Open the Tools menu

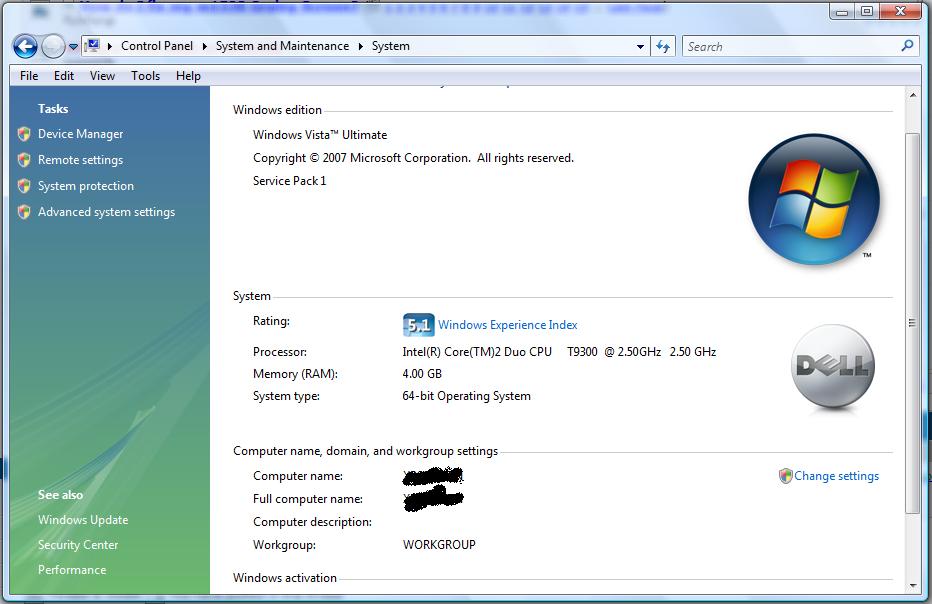146,76
